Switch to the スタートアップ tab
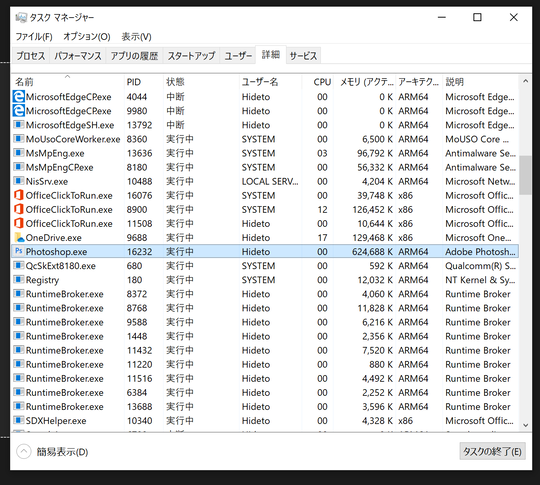The image size is (540, 485). (x=191, y=56)
